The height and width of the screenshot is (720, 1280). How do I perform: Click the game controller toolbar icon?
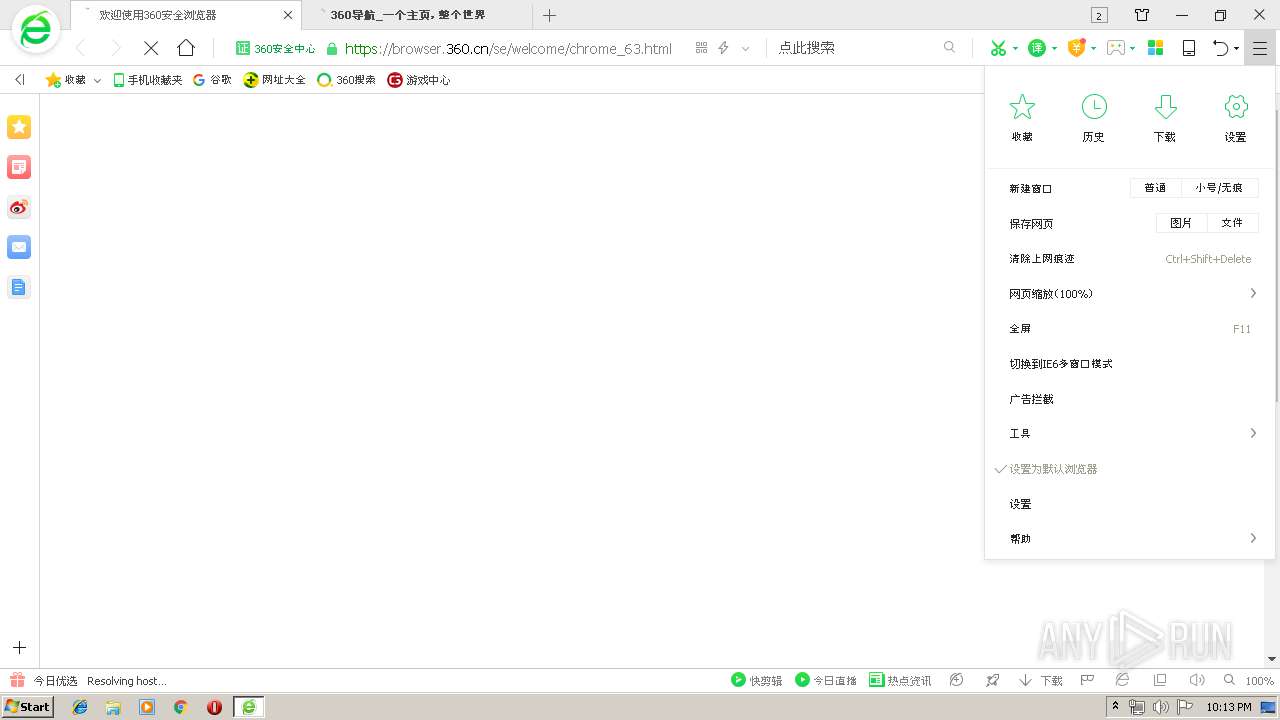tap(1116, 48)
